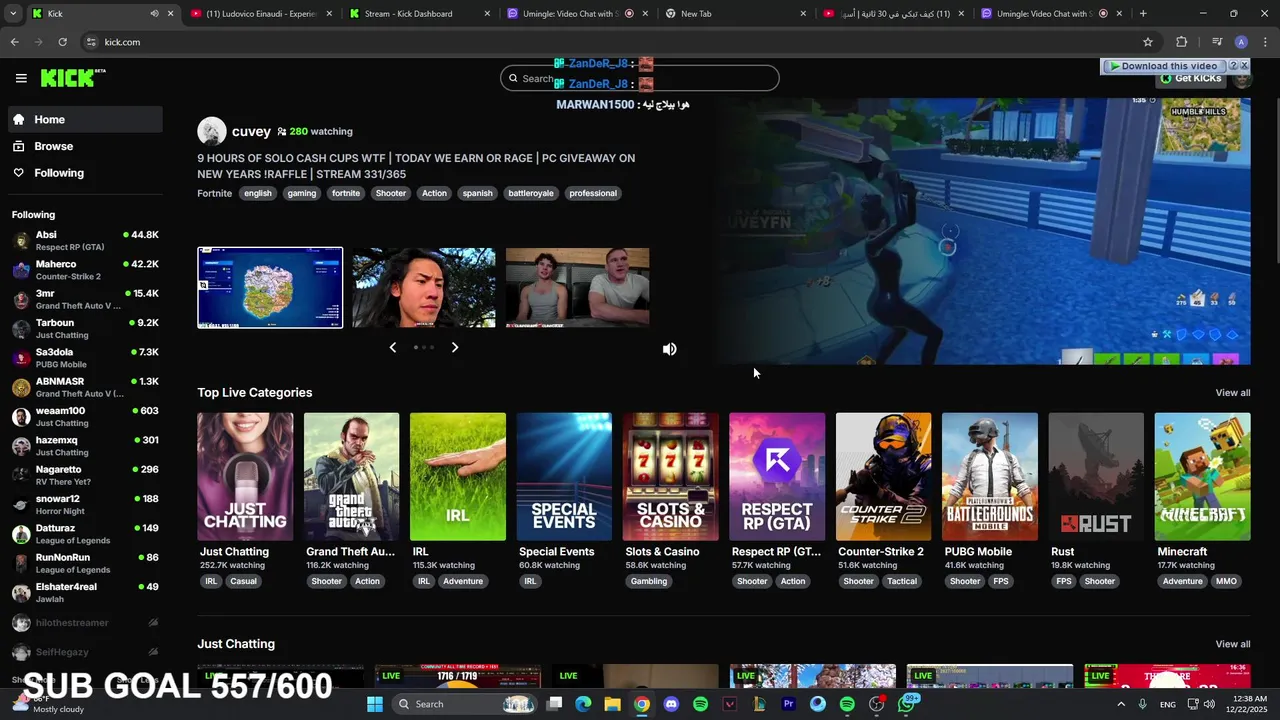Open offline hilothestreamer channel in sidebar
Image resolution: width=1280 pixels, height=720 pixels.
(85, 623)
